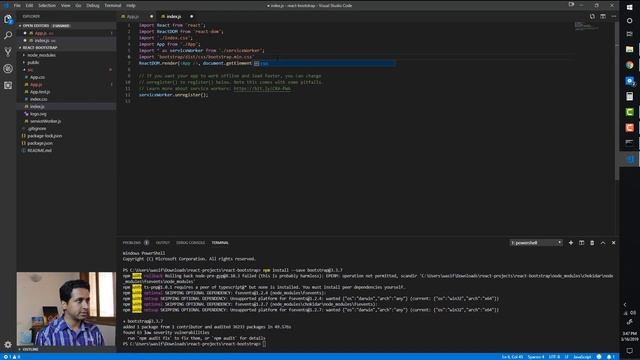The image size is (640, 360).
Task: Open the Debug menu
Action: pos(93,6)
